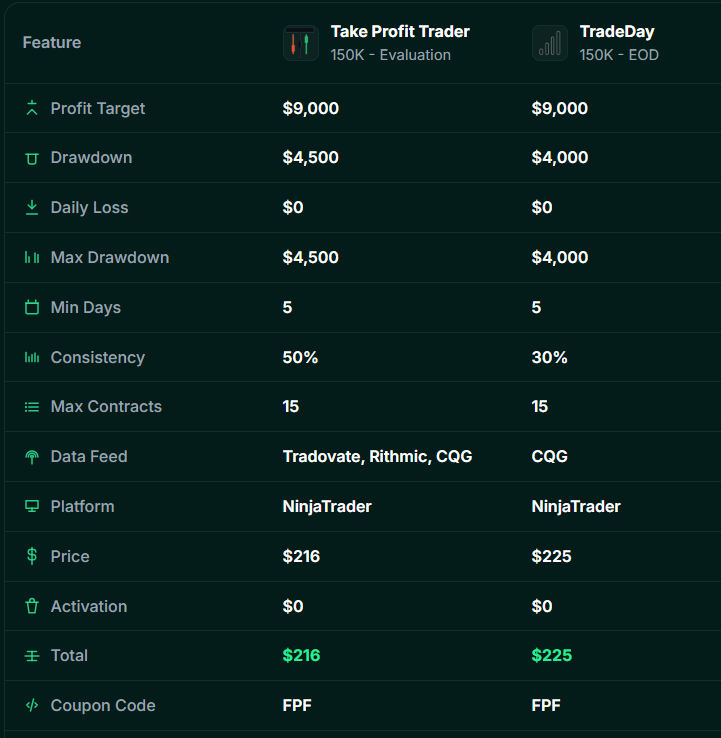This screenshot has height=738, width=721.
Task: Click the TradeDay bar chart logo
Action: click(x=550, y=43)
